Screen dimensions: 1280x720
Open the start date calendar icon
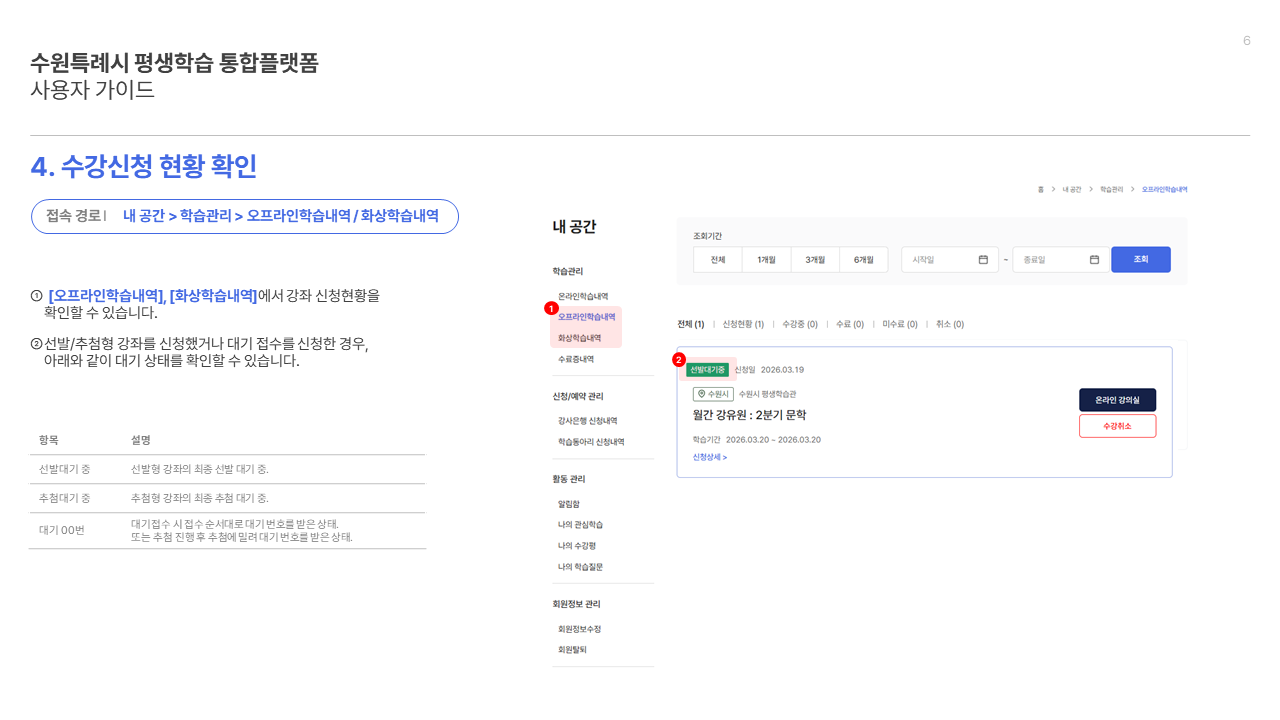(x=982, y=260)
